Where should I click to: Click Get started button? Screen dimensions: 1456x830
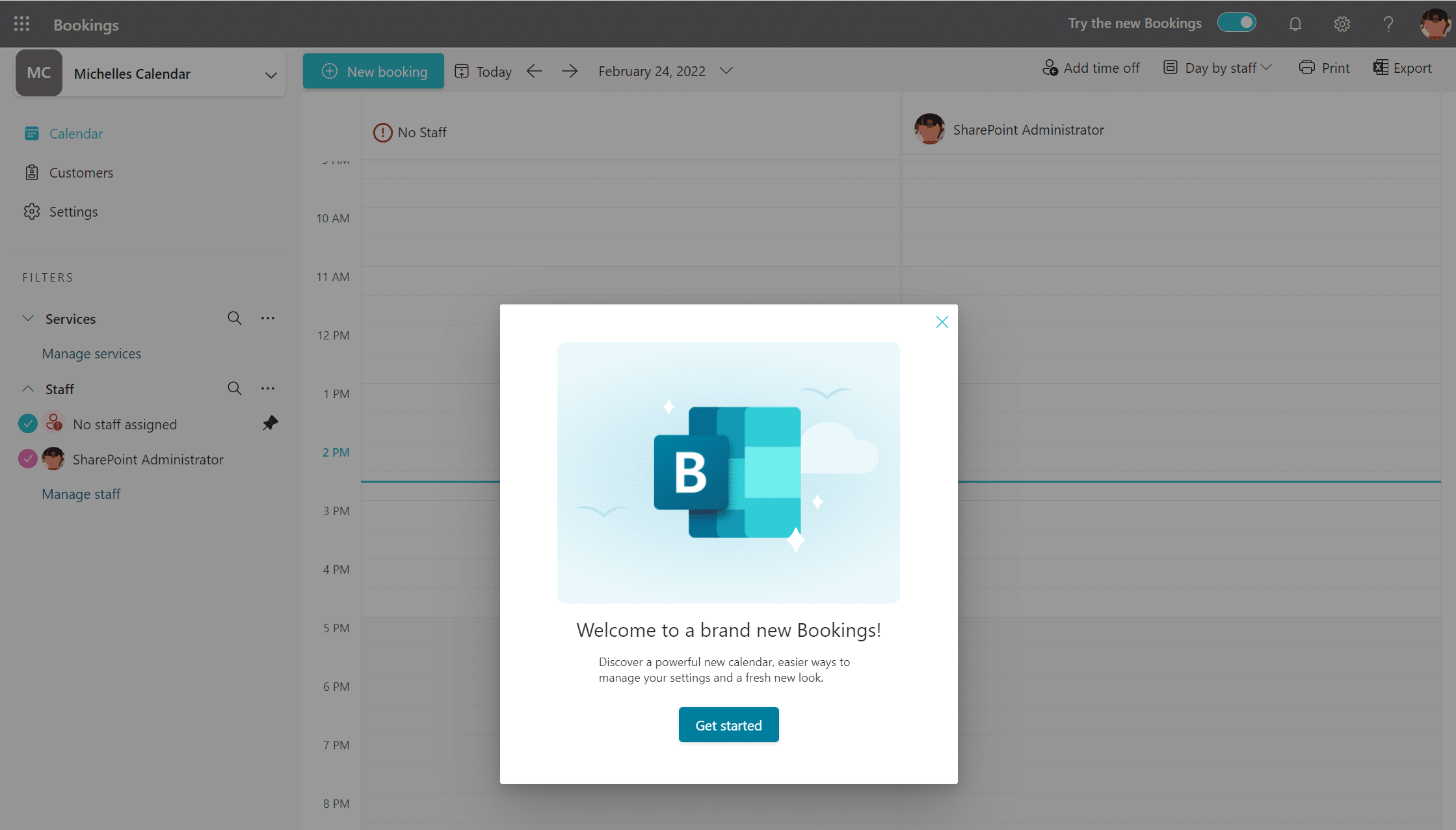pos(728,725)
